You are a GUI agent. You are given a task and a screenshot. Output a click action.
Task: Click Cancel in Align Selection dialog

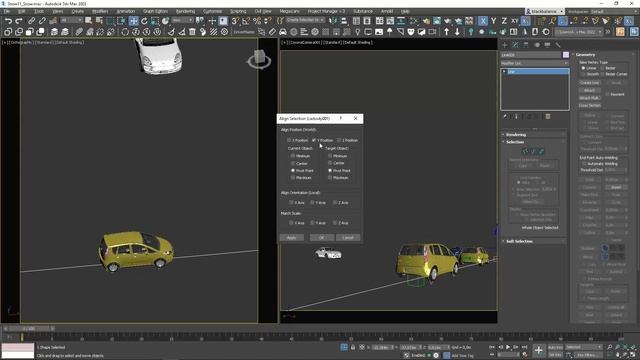coord(348,238)
